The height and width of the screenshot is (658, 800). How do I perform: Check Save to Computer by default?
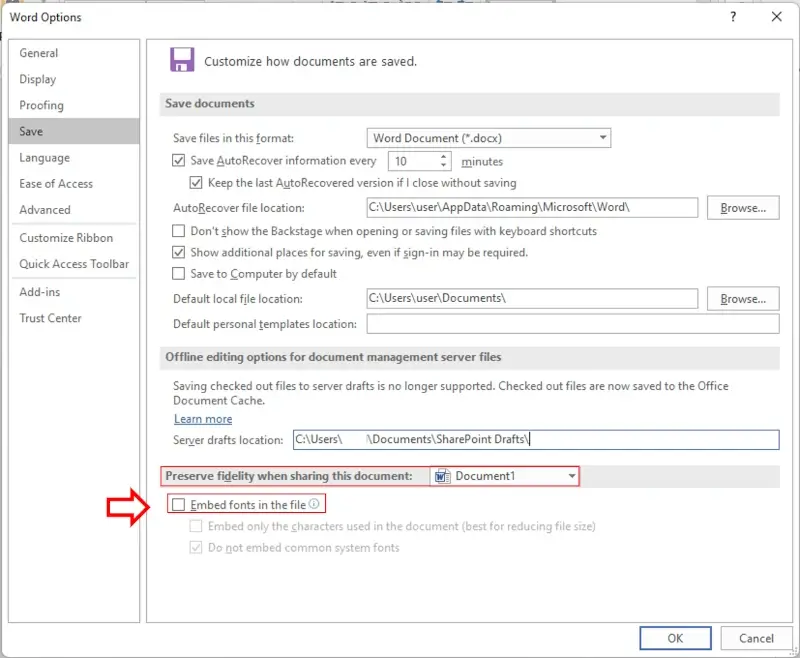tap(178, 274)
